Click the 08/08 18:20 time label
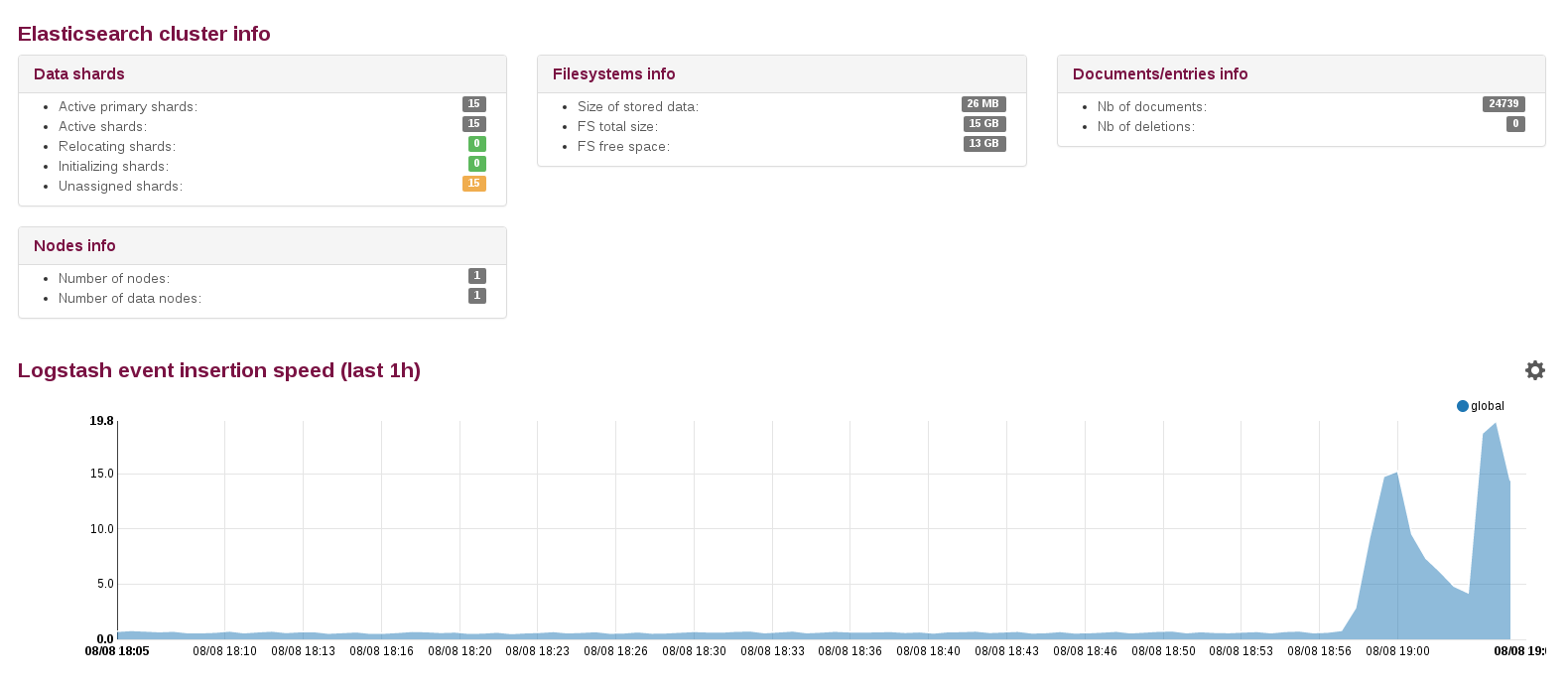 (x=459, y=651)
